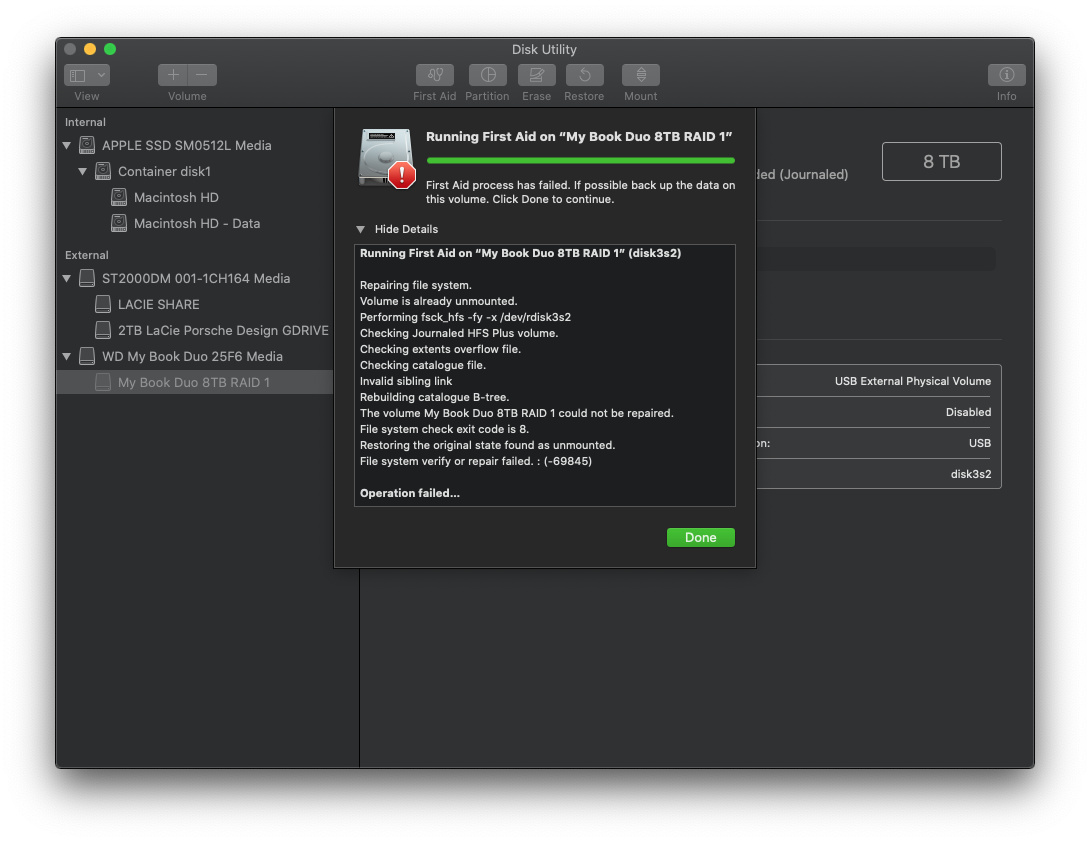
Task: Click the remove Volume minus icon
Action: tap(202, 74)
